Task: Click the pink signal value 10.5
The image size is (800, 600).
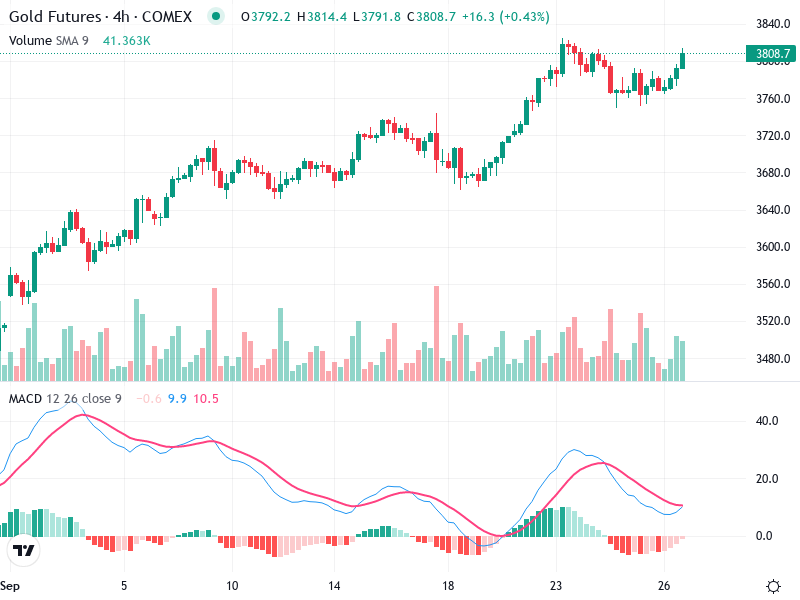Action: click(x=205, y=398)
